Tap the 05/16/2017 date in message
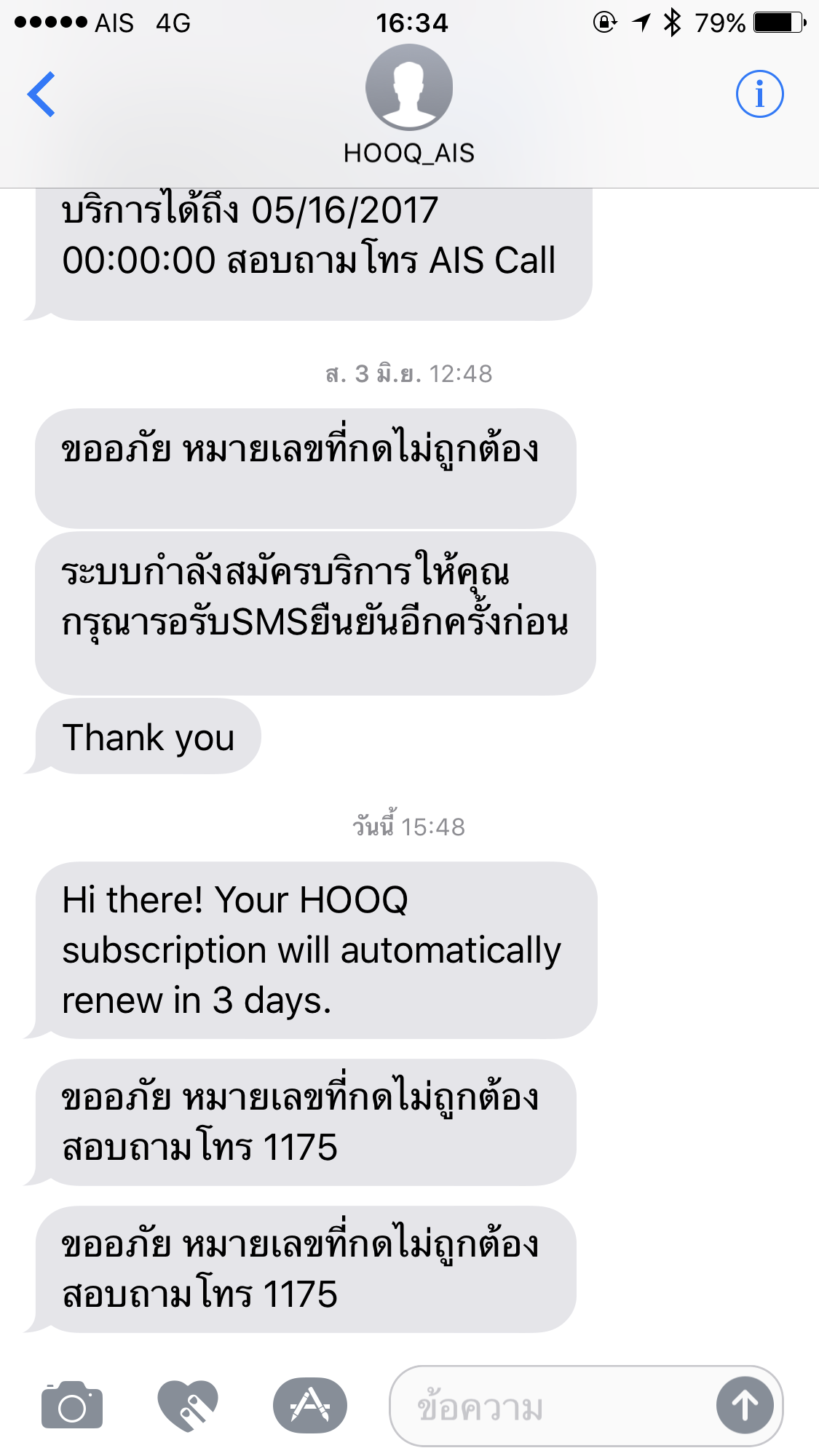The image size is (819, 1456). [344, 210]
